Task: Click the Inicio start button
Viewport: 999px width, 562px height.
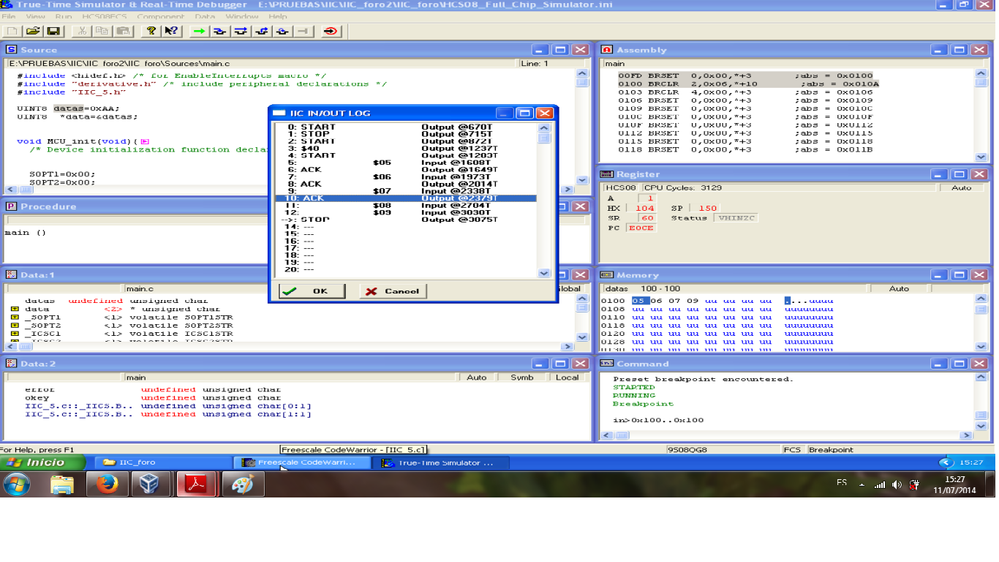Action: click(43, 463)
